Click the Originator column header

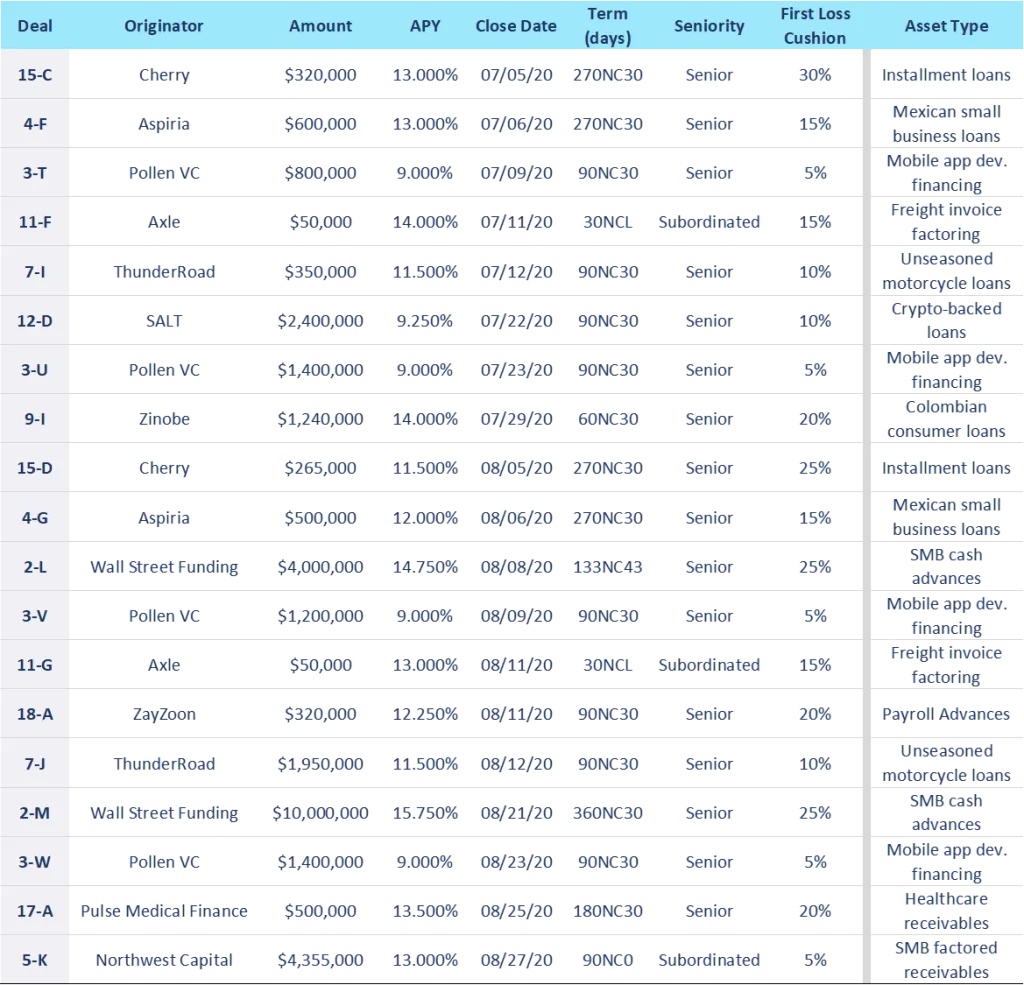(x=164, y=26)
